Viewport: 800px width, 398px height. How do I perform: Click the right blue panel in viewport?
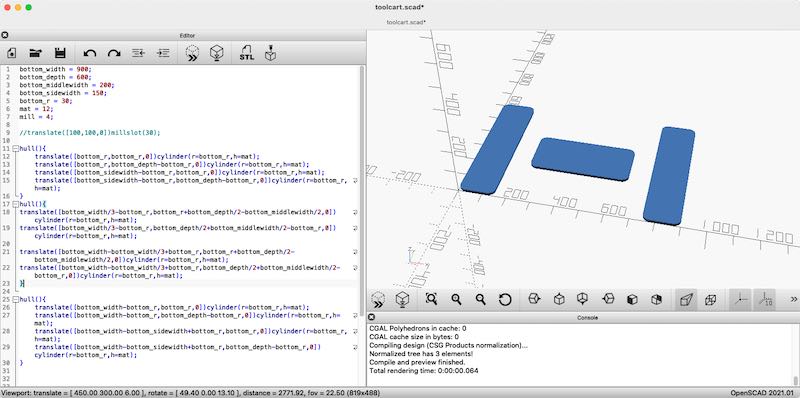[669, 176]
